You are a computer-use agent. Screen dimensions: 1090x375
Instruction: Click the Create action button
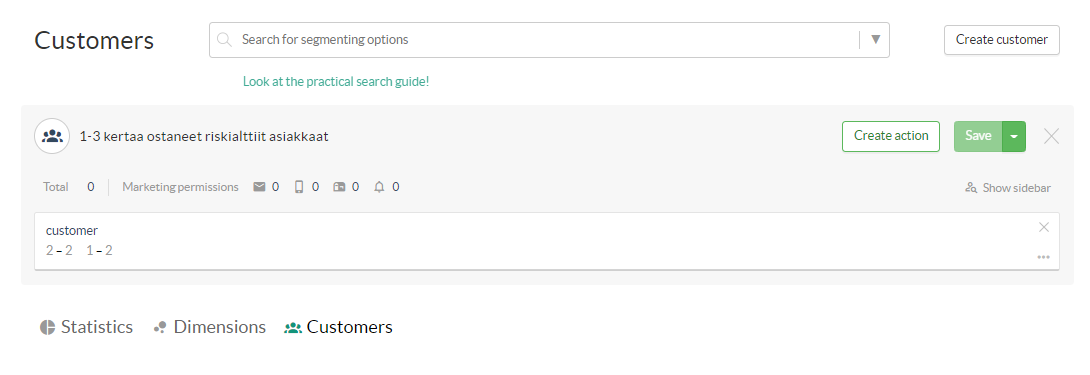coord(890,136)
